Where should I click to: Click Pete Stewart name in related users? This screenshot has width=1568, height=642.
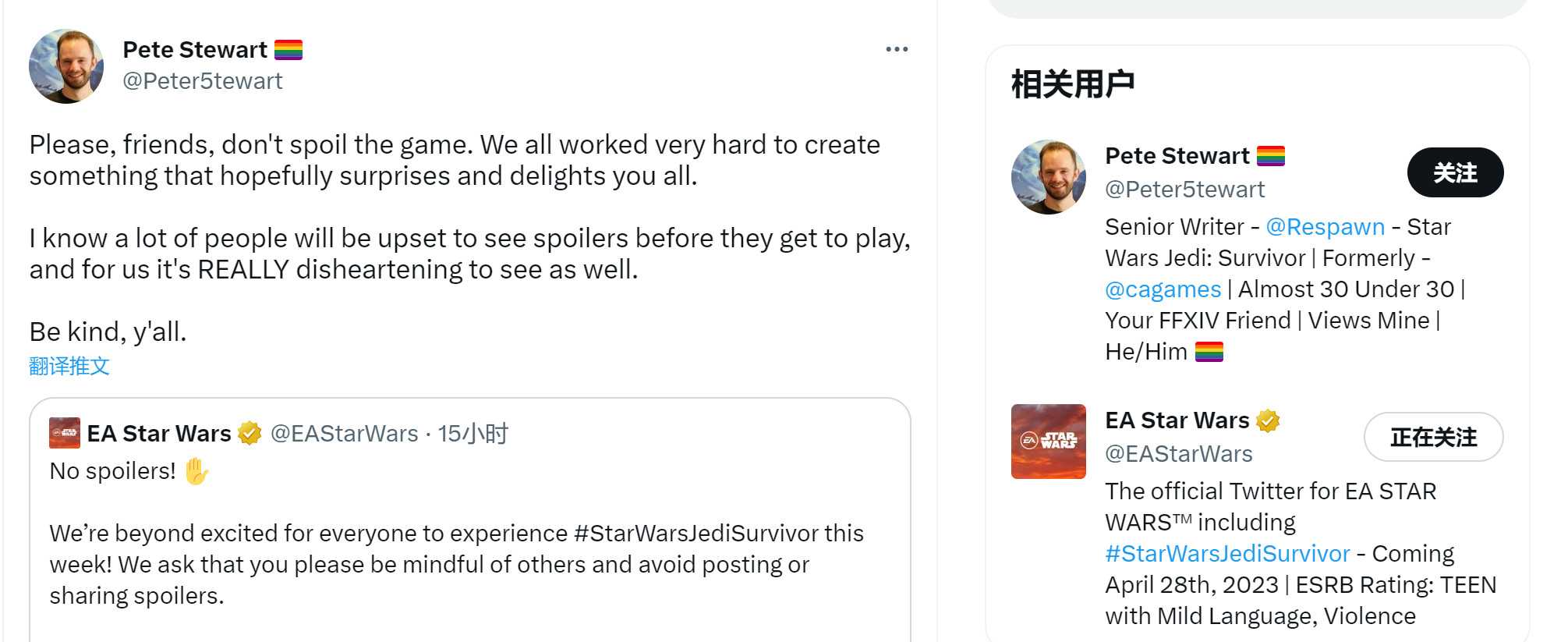[x=1177, y=156]
